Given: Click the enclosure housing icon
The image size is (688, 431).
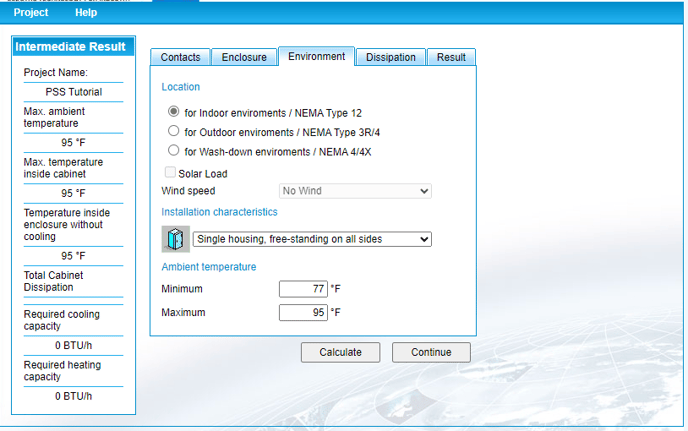Looking at the screenshot, I should pos(176,239).
